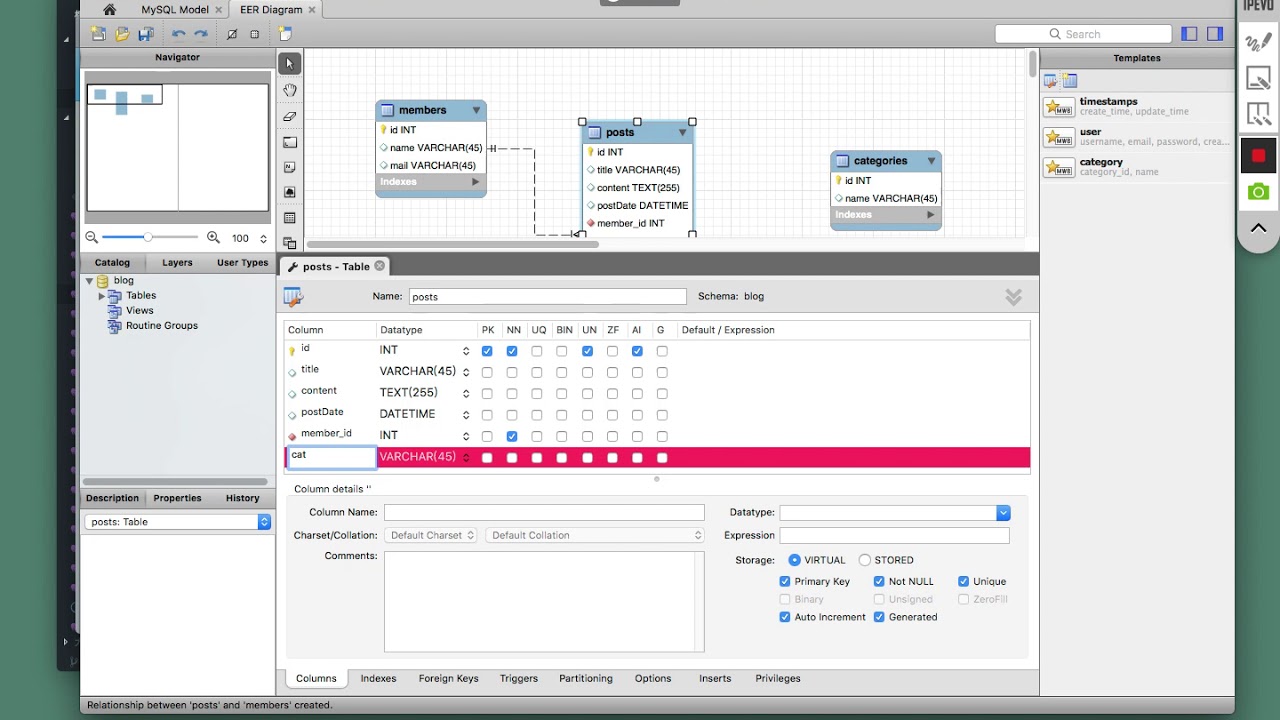
Task: Toggle NN checkbox in the content row
Action: (x=512, y=393)
